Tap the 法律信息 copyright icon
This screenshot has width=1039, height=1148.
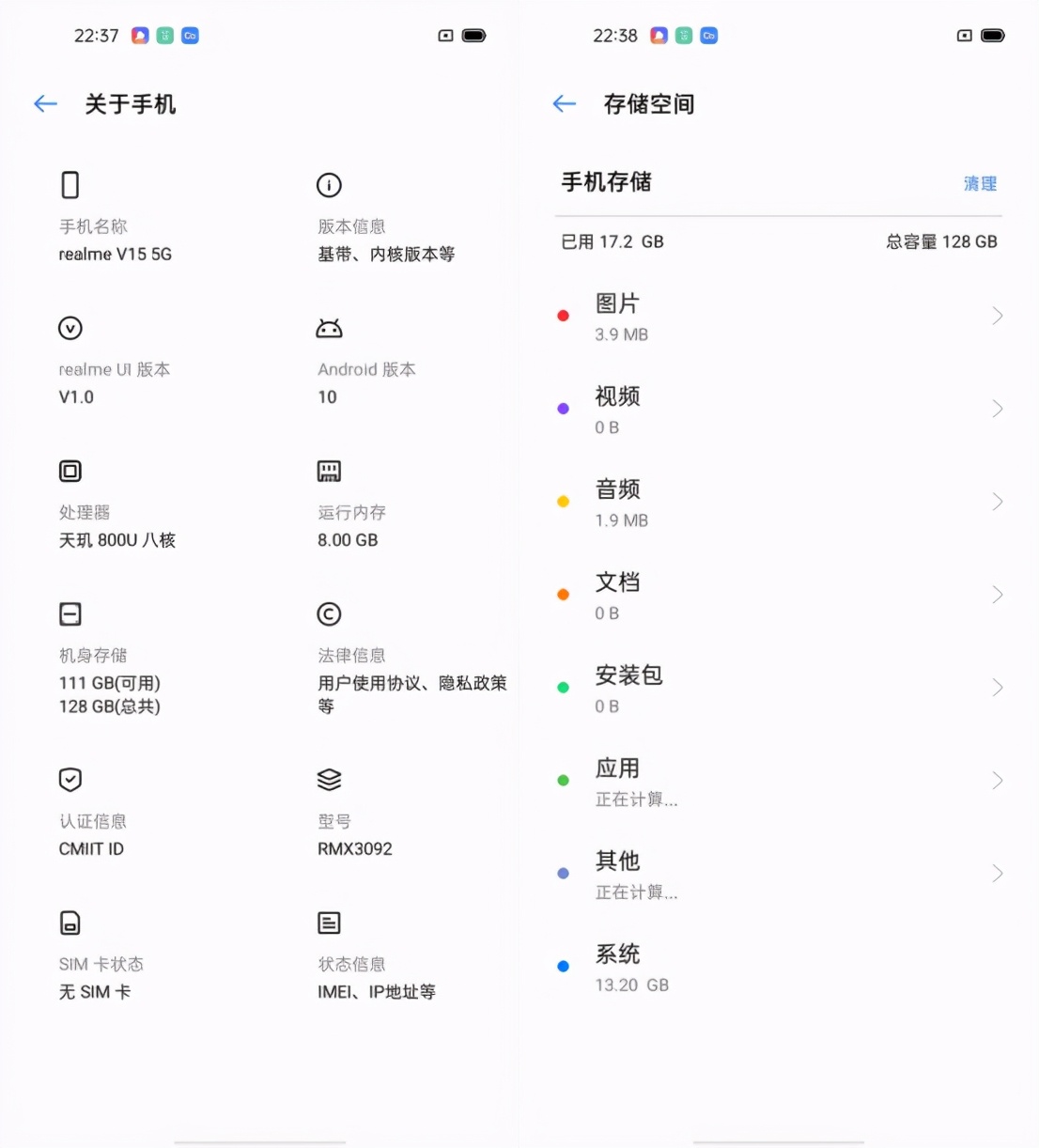coord(329,614)
